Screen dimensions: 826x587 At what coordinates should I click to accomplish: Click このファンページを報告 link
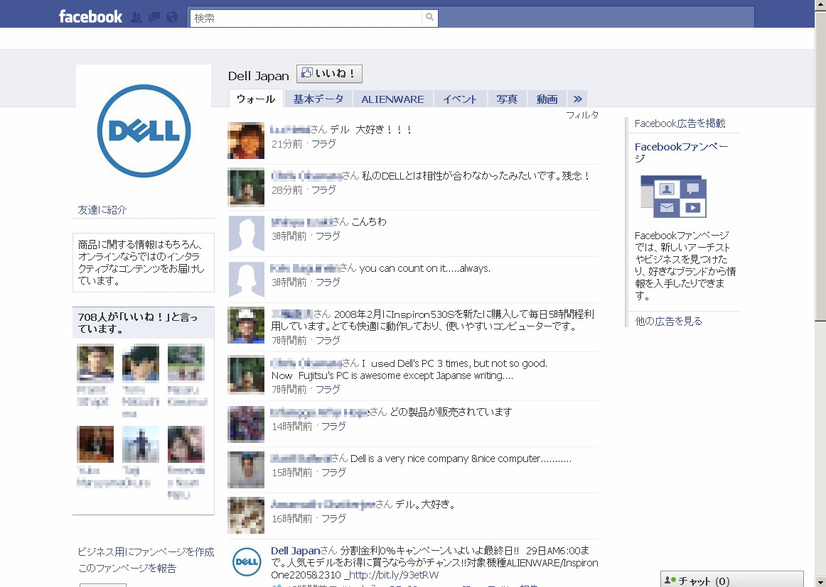pyautogui.click(x=127, y=568)
